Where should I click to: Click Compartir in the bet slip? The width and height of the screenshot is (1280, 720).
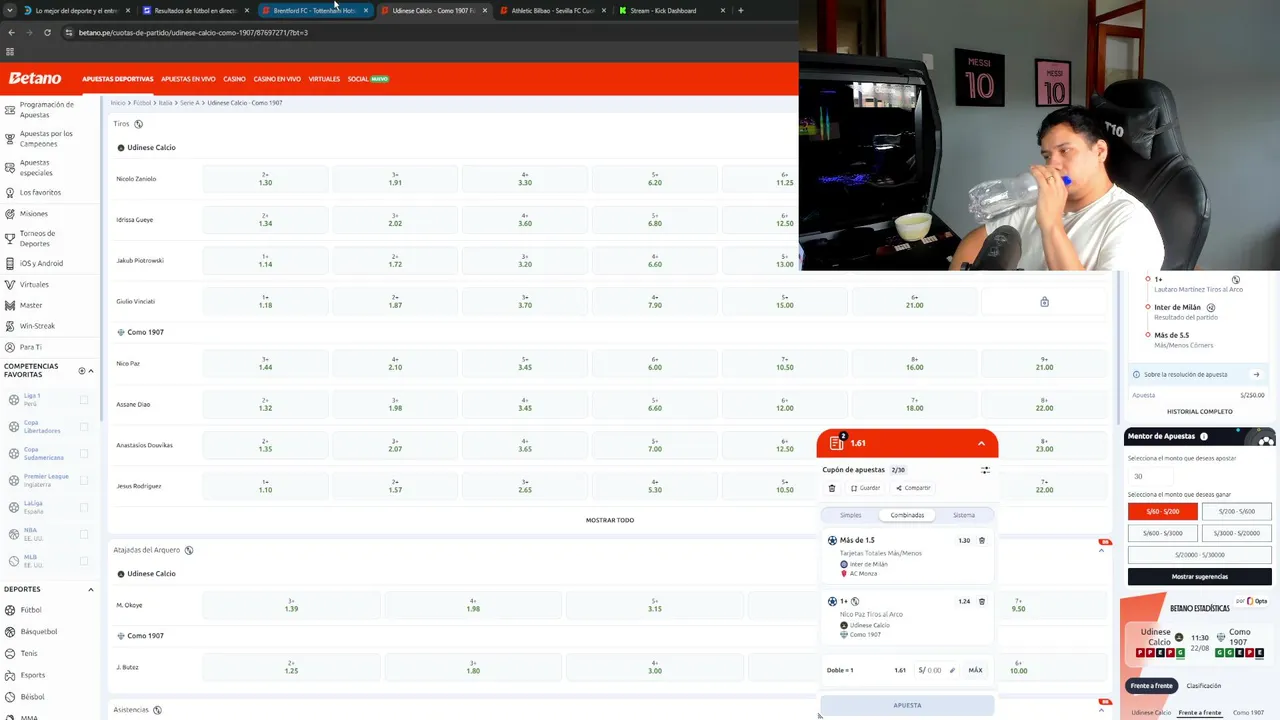click(914, 488)
